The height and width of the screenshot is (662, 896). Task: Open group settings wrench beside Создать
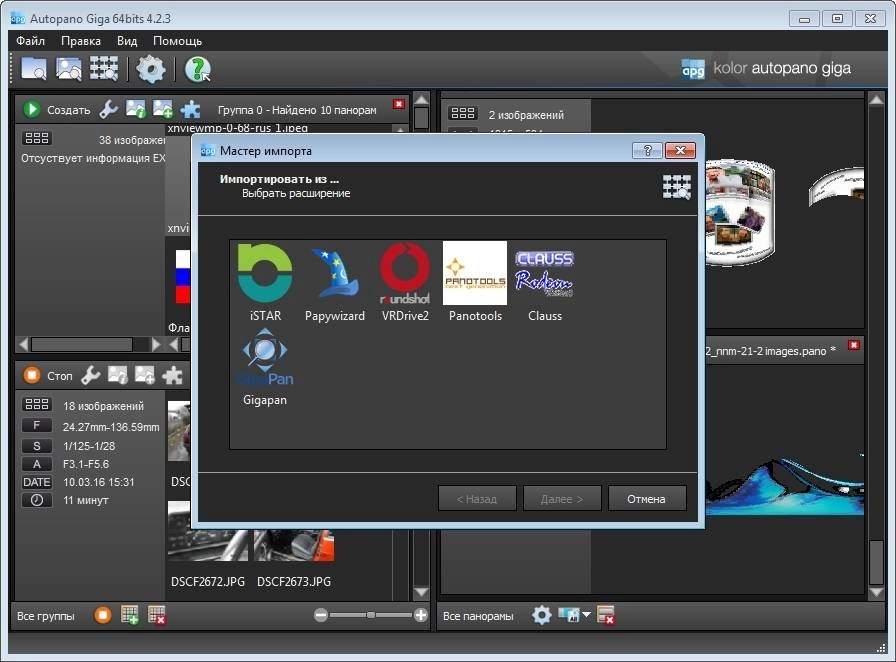[108, 109]
